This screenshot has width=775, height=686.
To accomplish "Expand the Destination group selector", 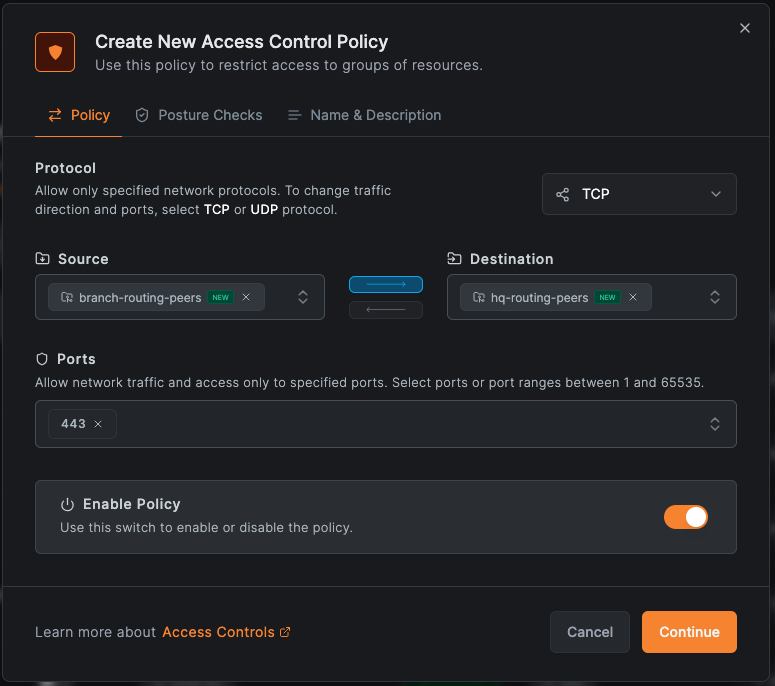I will 715,297.
